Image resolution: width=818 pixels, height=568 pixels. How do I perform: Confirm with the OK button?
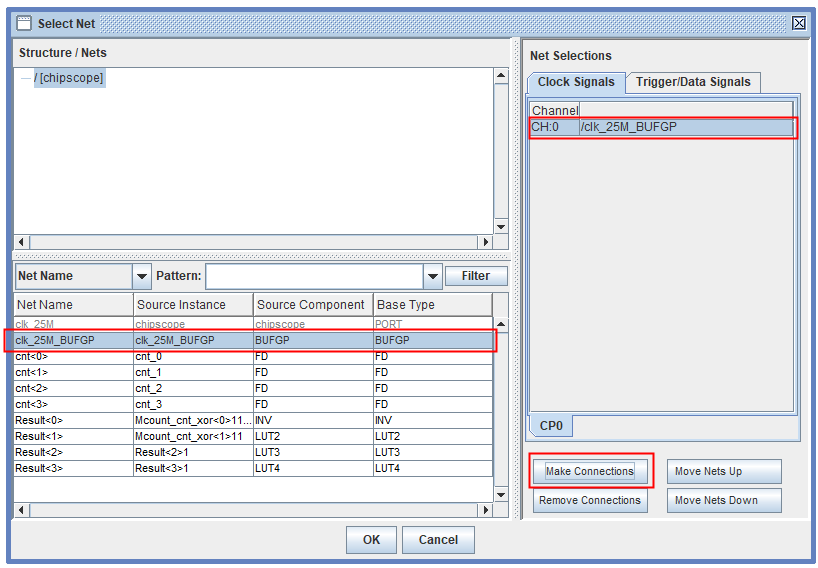371,540
